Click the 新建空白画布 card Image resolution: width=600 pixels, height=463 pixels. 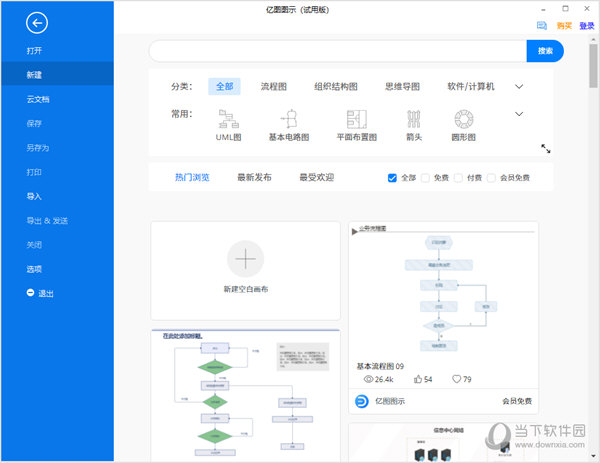click(x=246, y=271)
